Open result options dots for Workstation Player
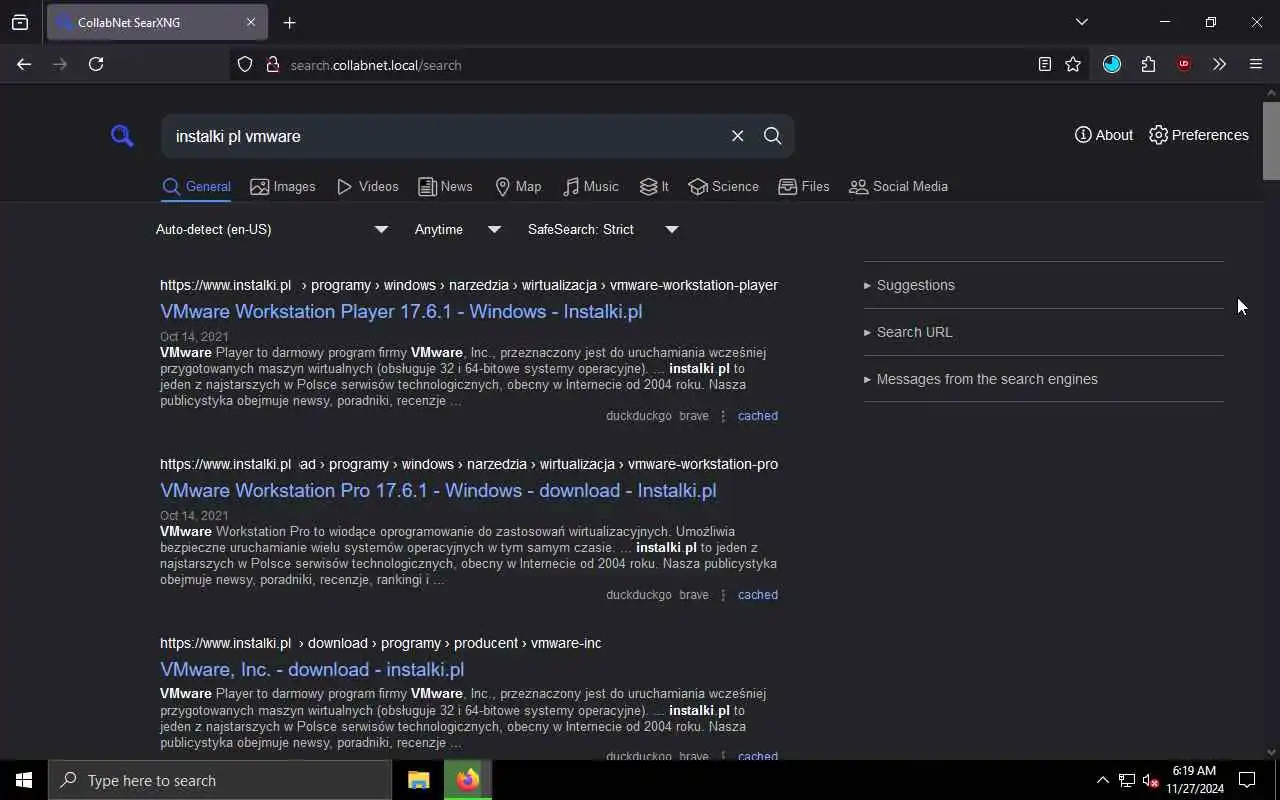This screenshot has height=800, width=1280. [723, 416]
